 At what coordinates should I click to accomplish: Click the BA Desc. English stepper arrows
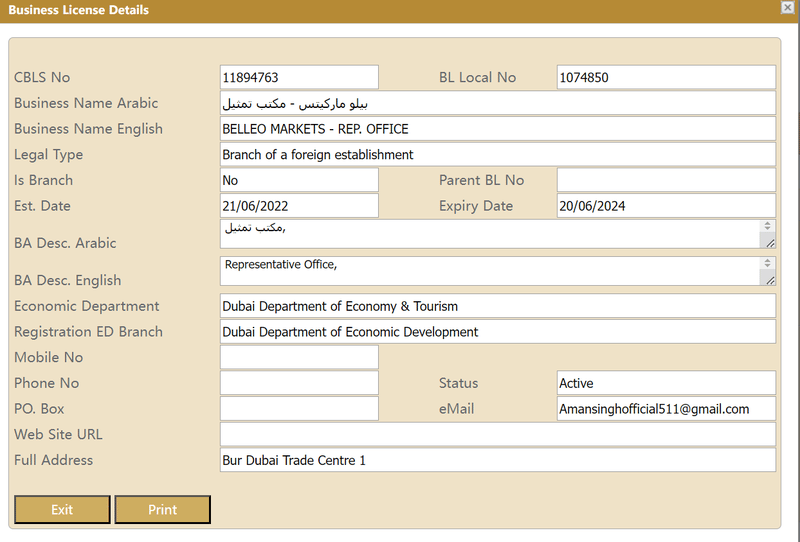click(767, 263)
